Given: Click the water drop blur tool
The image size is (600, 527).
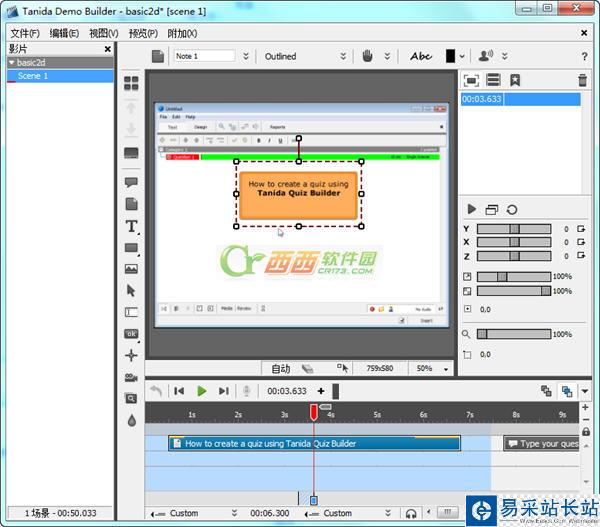Looking at the screenshot, I should pyautogui.click(x=132, y=421).
